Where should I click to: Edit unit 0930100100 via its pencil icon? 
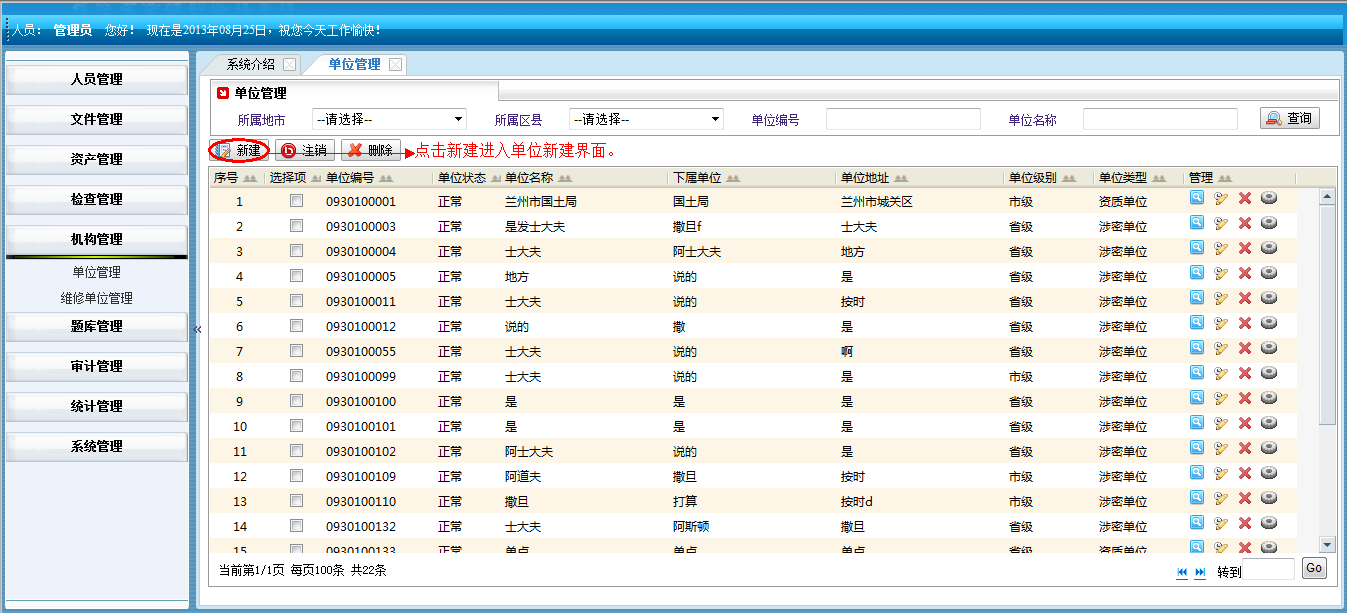[x=1220, y=397]
